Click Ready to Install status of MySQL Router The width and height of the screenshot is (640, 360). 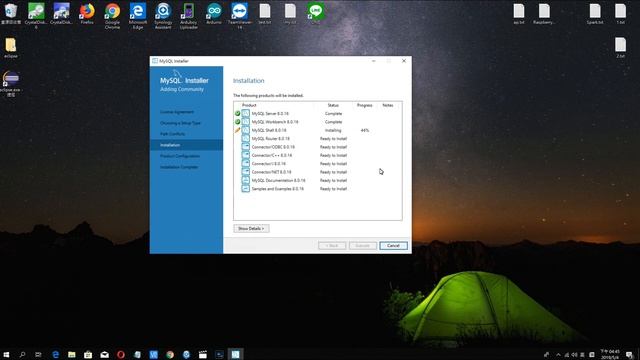(x=333, y=139)
